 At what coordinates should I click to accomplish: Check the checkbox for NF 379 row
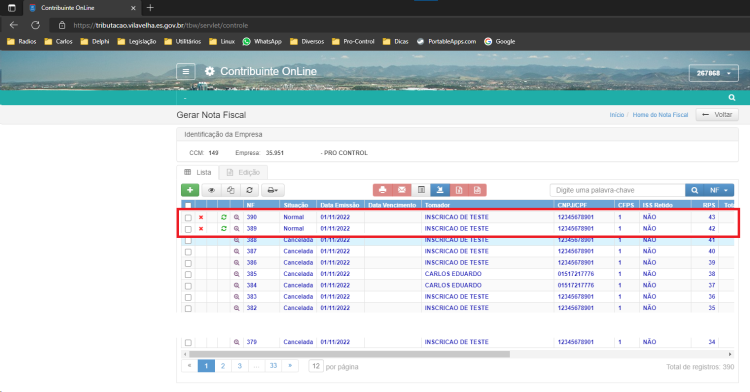click(188, 343)
